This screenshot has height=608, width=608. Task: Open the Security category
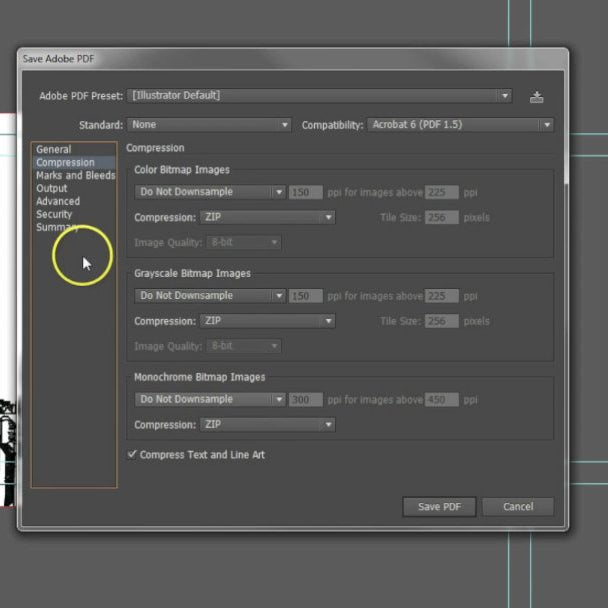(54, 214)
